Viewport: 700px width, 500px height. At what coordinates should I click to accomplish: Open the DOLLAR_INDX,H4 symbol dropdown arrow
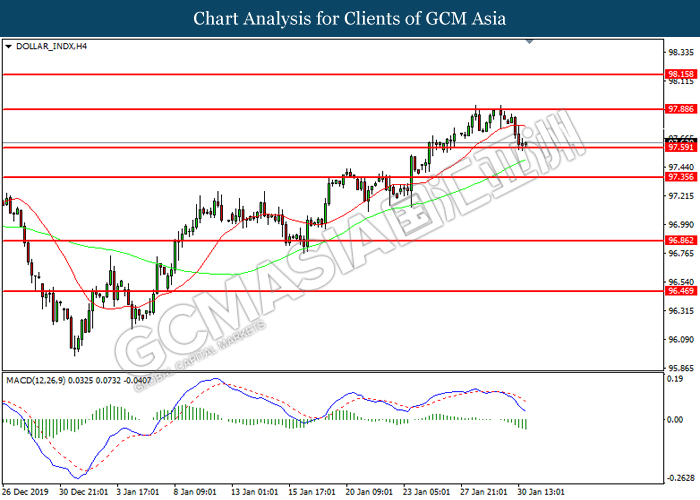[8, 46]
